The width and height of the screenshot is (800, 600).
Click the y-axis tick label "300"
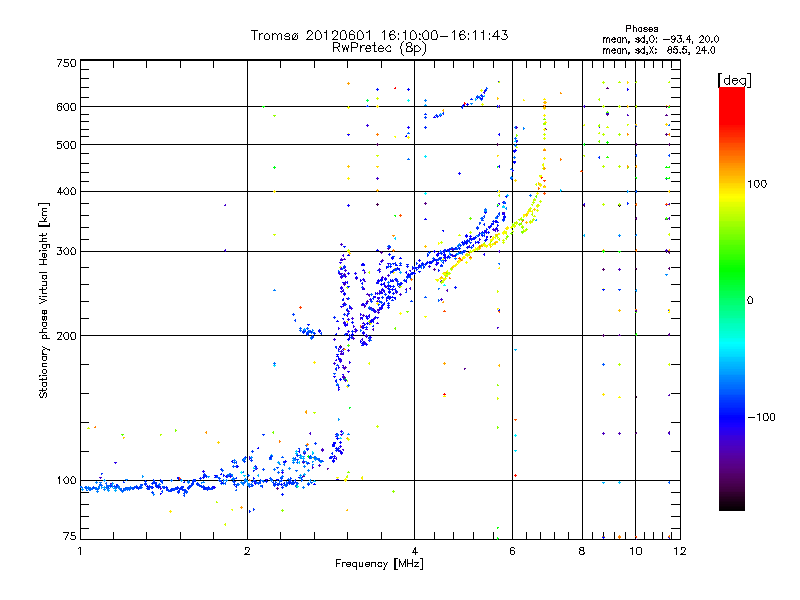(66, 251)
